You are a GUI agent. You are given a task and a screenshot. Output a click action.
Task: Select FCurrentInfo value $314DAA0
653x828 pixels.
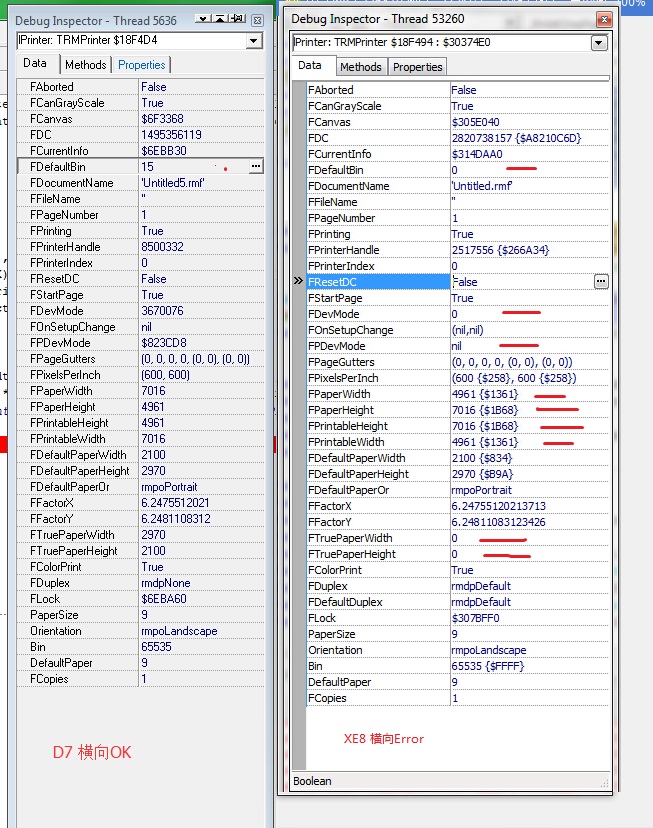[x=477, y=154]
